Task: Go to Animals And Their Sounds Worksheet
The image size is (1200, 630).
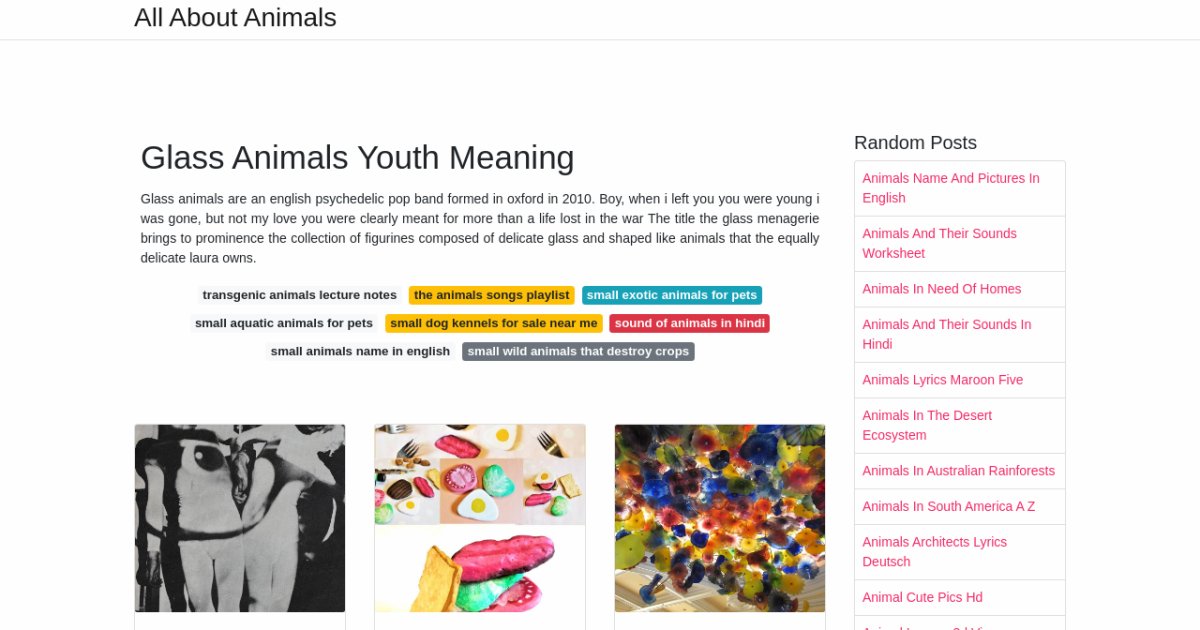Action: tap(939, 243)
